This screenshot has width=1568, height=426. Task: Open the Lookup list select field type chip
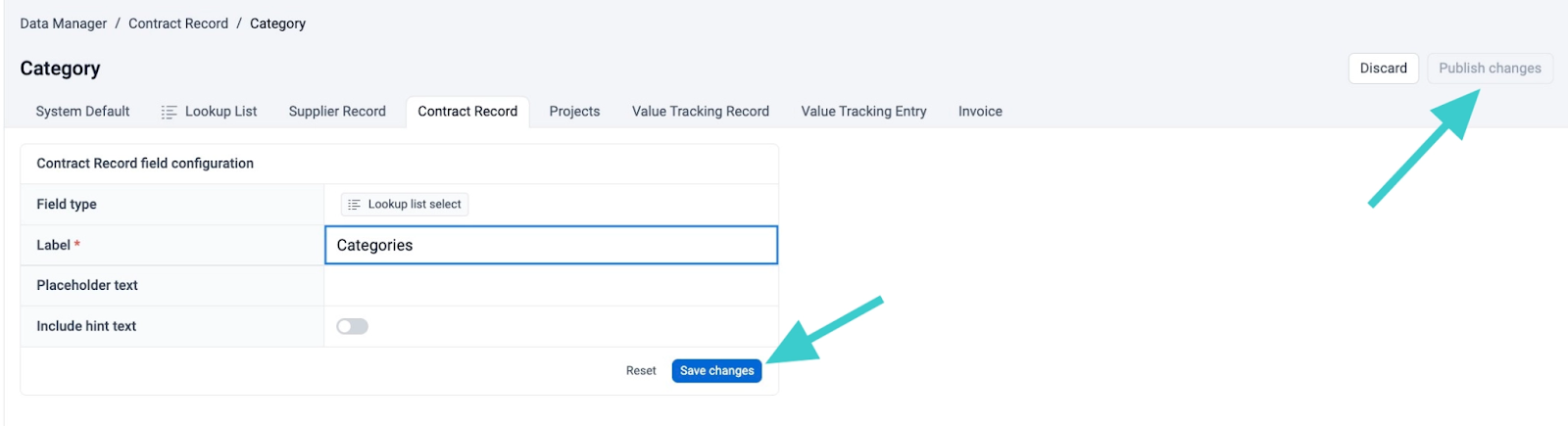pyautogui.click(x=405, y=205)
